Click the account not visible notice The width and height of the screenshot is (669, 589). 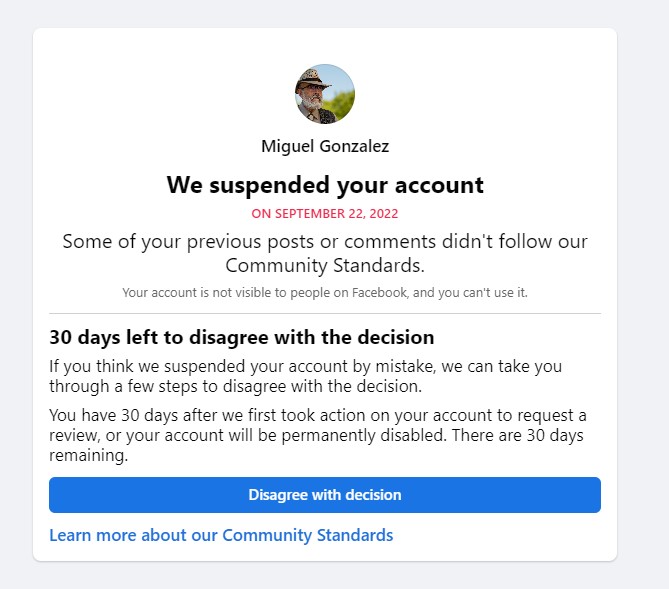click(x=325, y=292)
